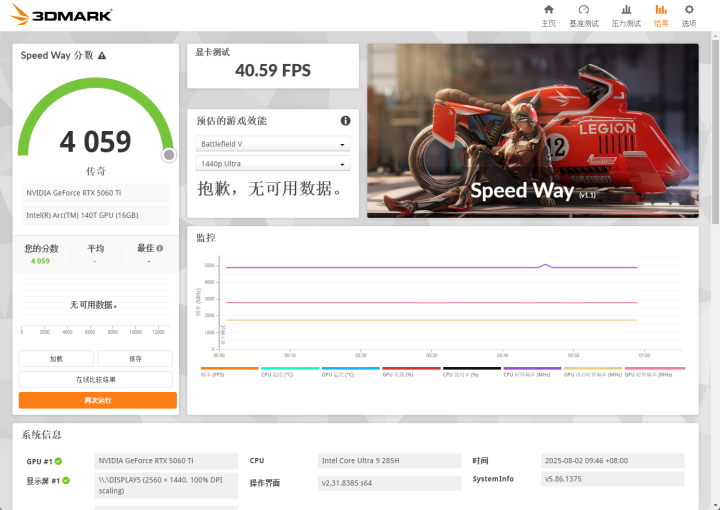Click the info icon next to 最佳
This screenshot has height=510, width=720.
[159, 248]
